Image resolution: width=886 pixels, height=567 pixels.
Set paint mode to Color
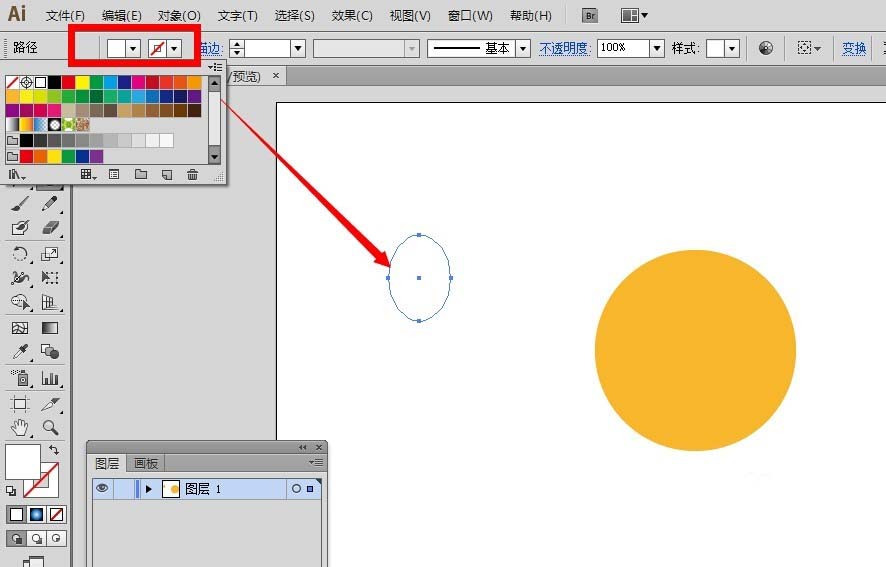[x=16, y=514]
